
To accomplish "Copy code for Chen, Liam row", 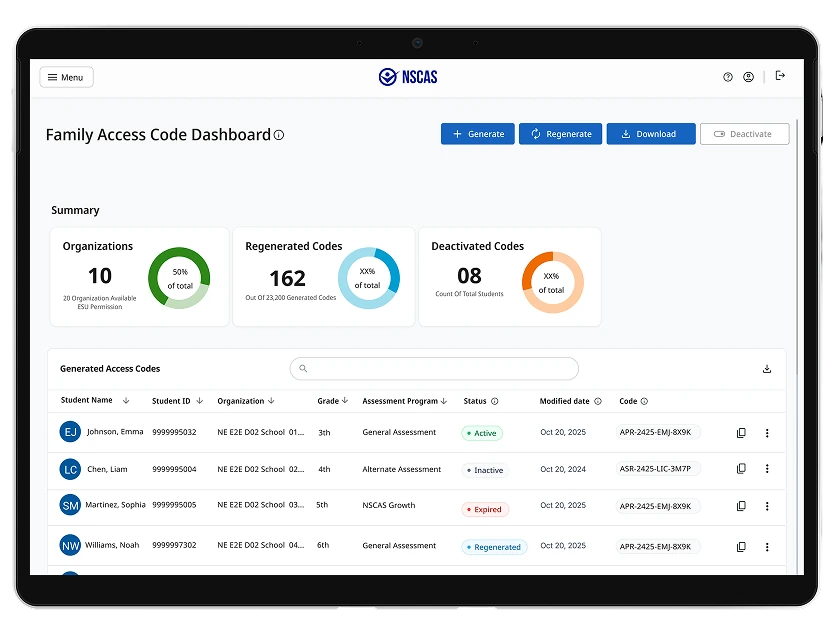I will tap(741, 469).
